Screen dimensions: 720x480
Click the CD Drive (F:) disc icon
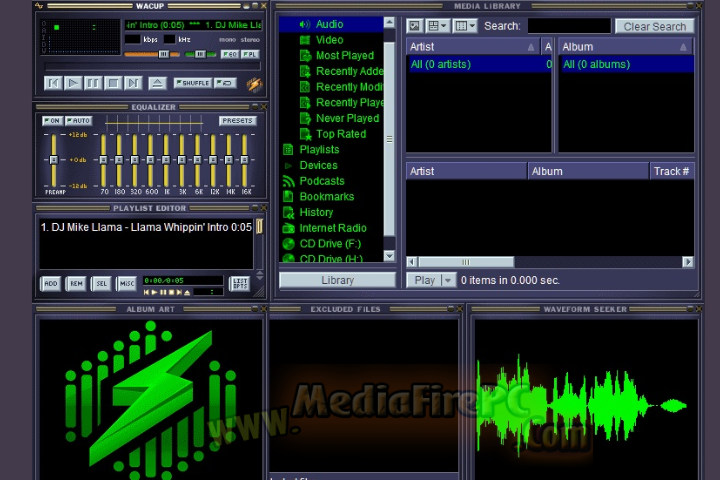[288, 243]
